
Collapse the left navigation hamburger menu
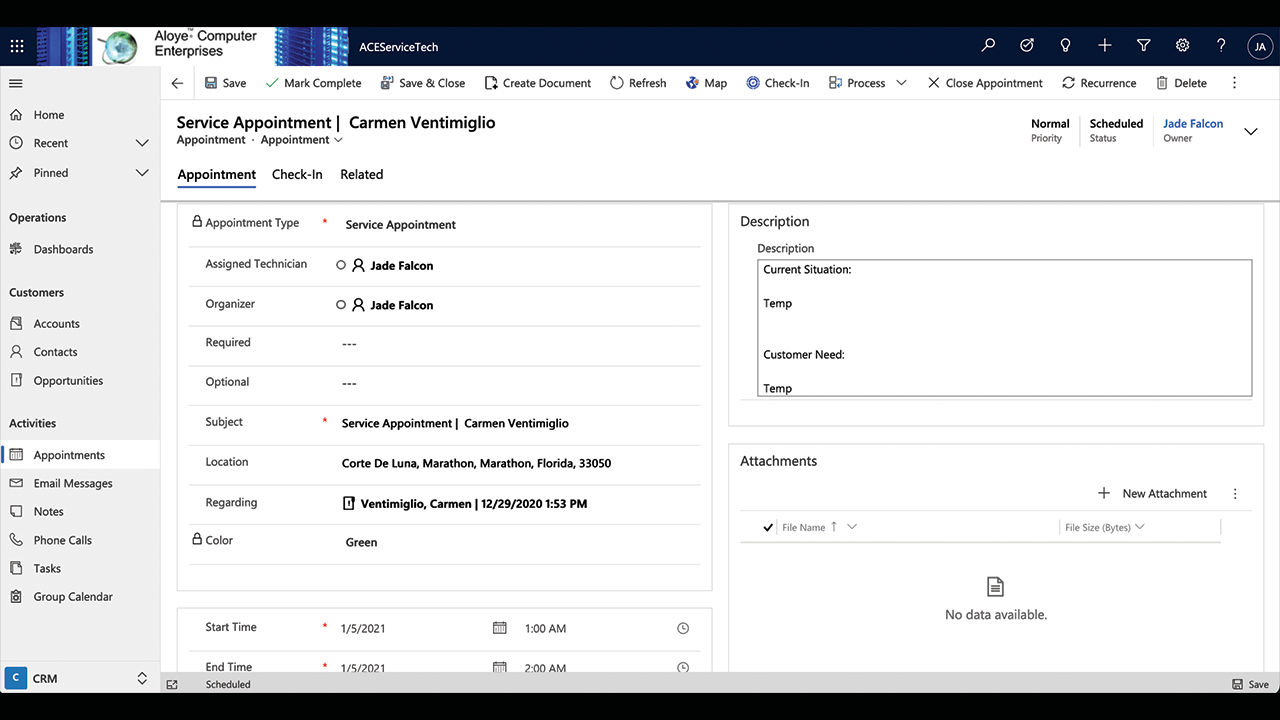pos(16,83)
